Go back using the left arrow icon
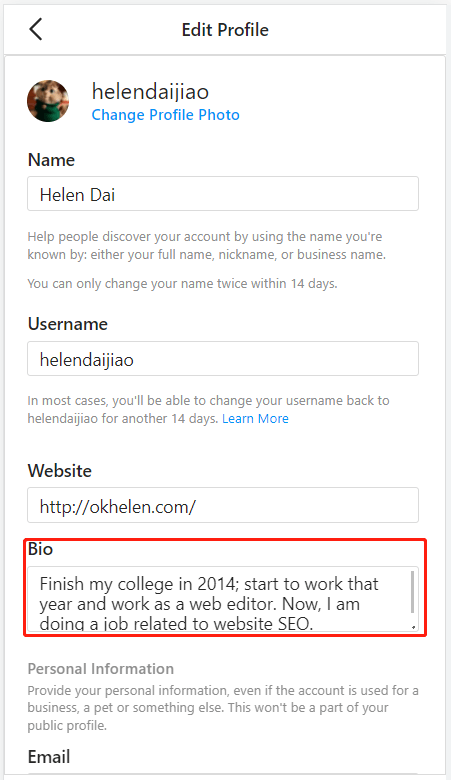Image resolution: width=451 pixels, height=780 pixels. [36, 29]
